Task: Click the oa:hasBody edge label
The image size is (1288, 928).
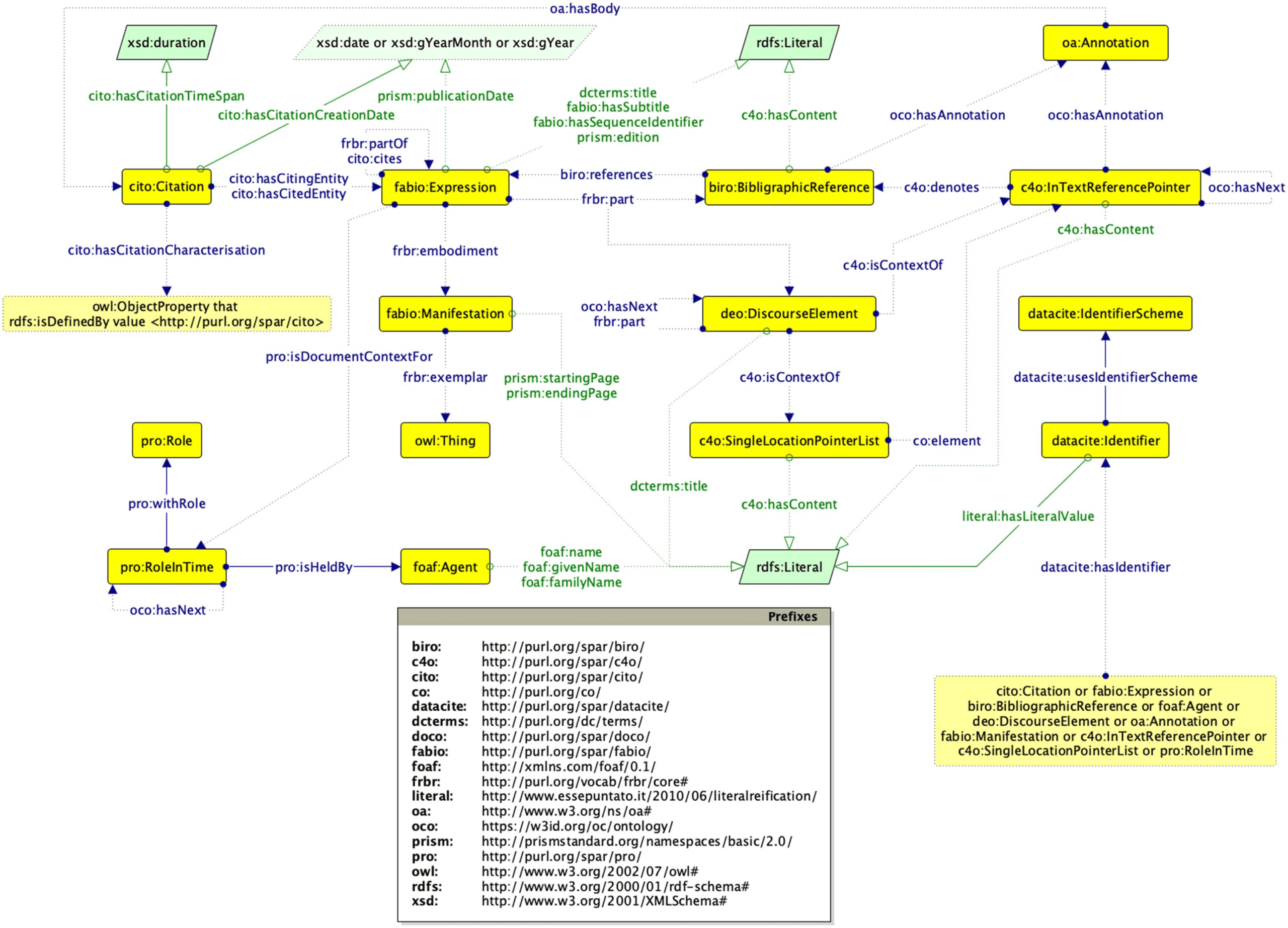Action: coord(584,9)
